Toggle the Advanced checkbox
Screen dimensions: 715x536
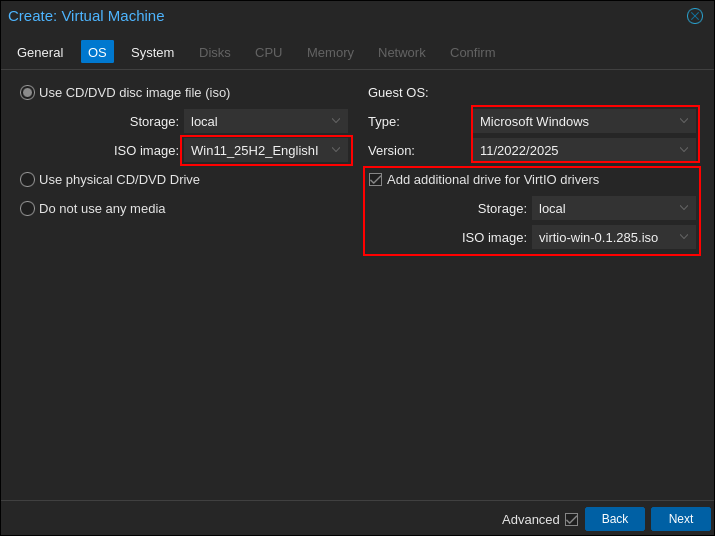(571, 519)
